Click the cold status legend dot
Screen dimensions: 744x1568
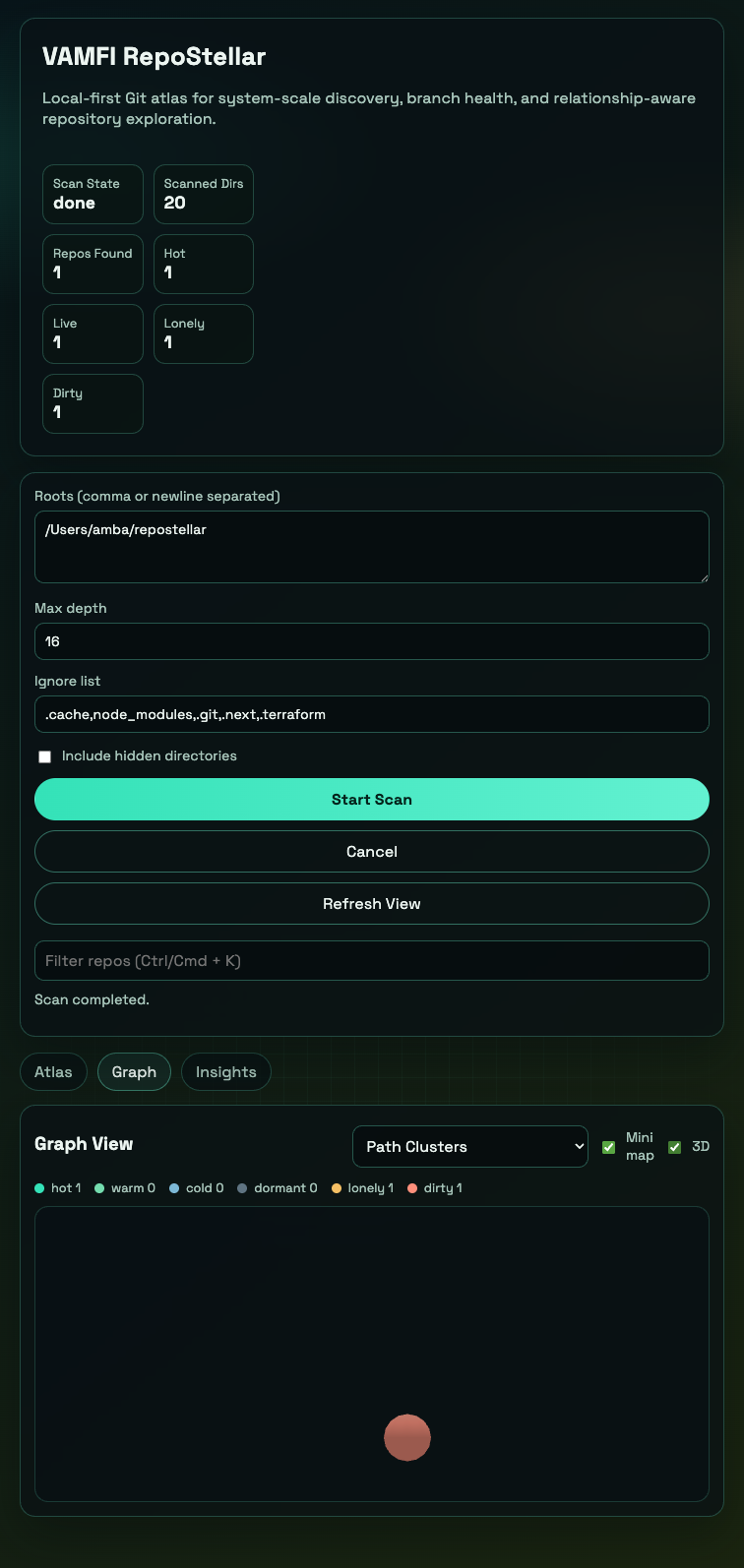coord(173,1188)
